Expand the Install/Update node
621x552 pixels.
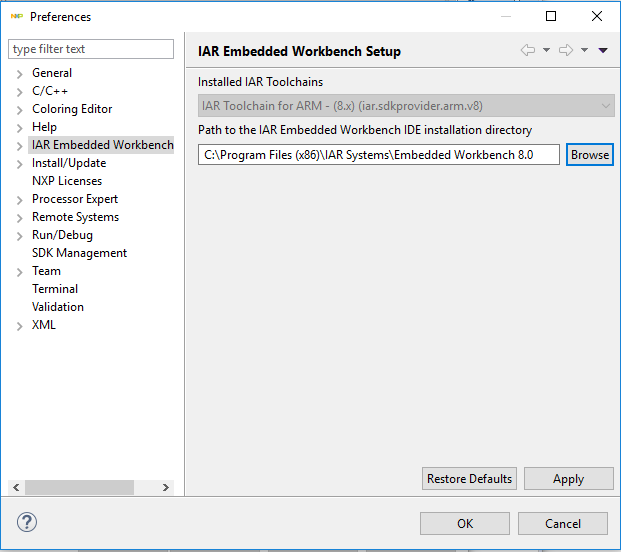[x=19, y=164]
